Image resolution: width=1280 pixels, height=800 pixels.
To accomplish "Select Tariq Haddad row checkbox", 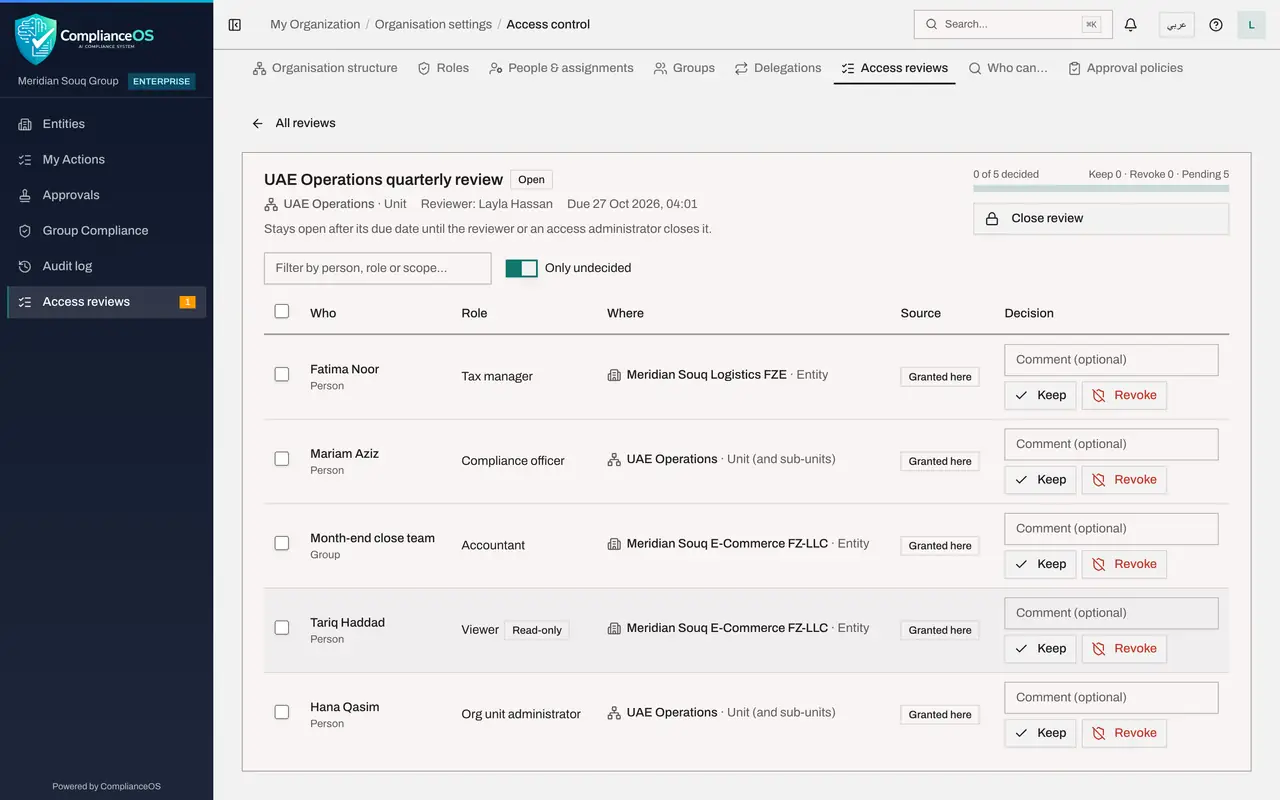I will [x=282, y=627].
